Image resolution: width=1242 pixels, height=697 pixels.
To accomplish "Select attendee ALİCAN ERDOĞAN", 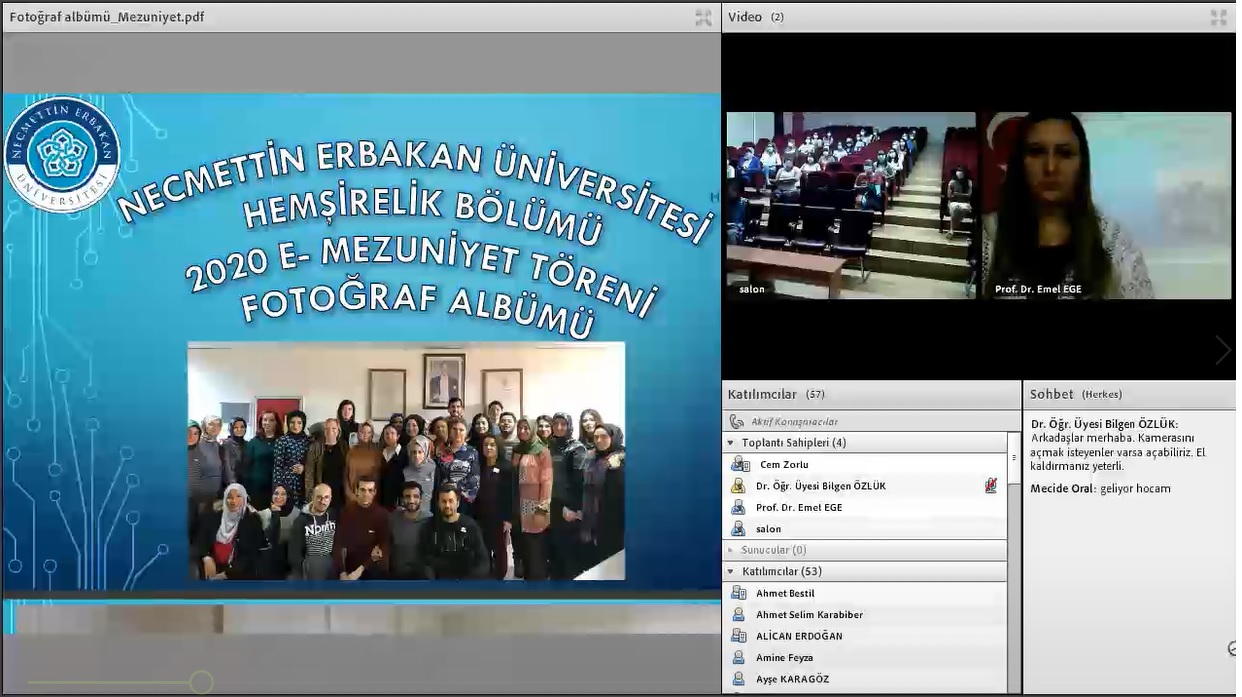I will click(x=799, y=636).
